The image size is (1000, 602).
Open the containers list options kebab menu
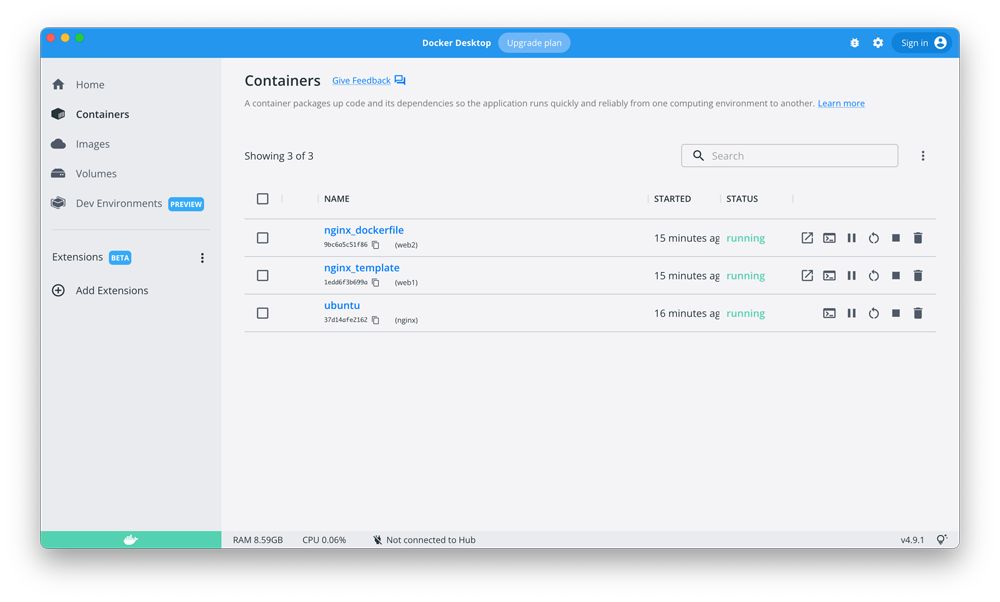point(922,156)
